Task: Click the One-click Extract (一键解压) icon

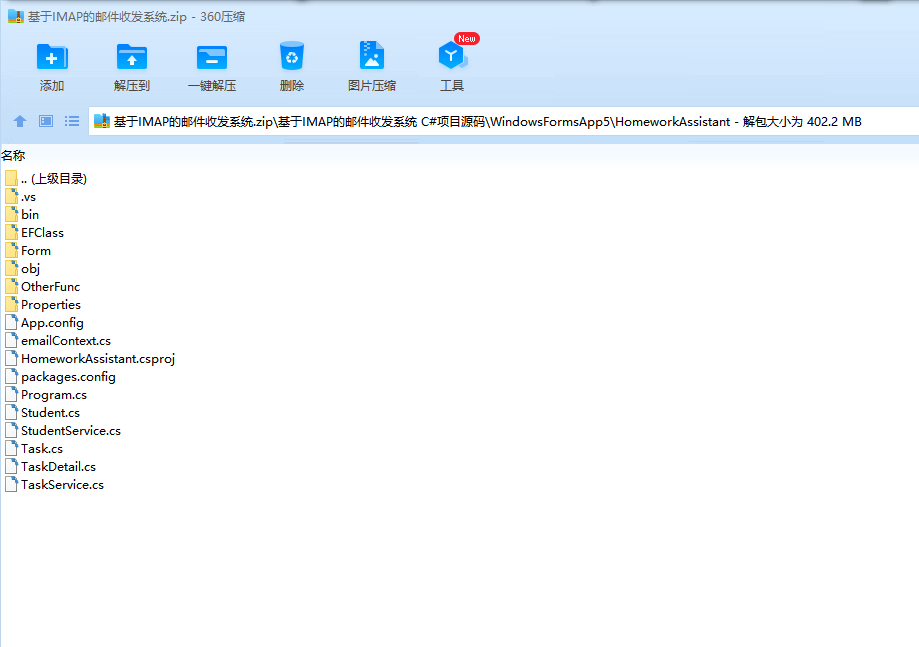Action: (x=212, y=57)
